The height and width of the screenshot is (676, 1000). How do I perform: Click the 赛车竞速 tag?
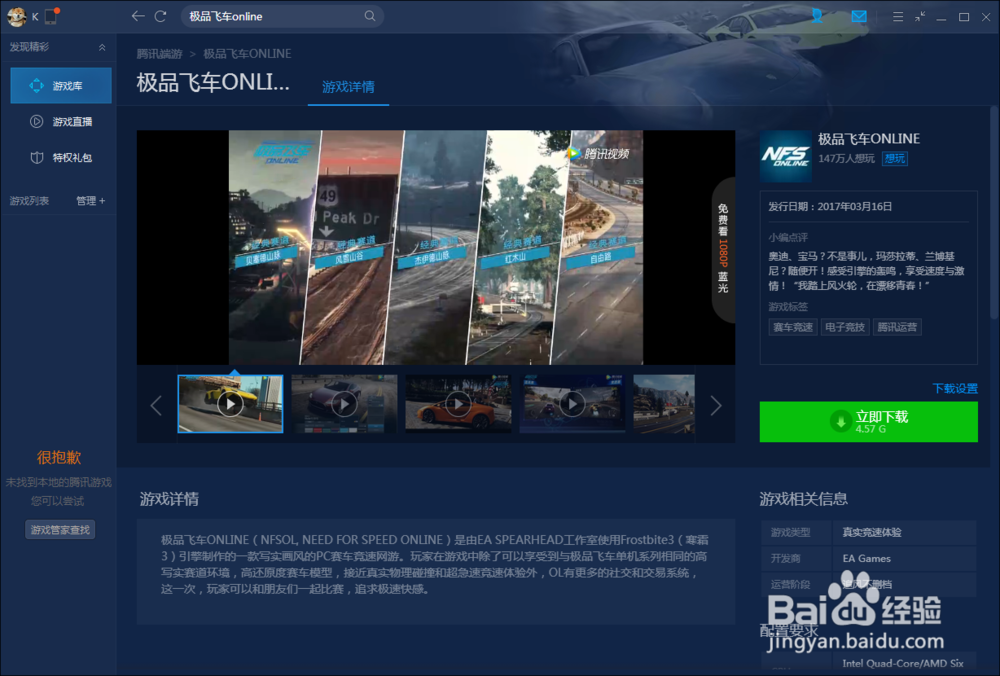(793, 327)
